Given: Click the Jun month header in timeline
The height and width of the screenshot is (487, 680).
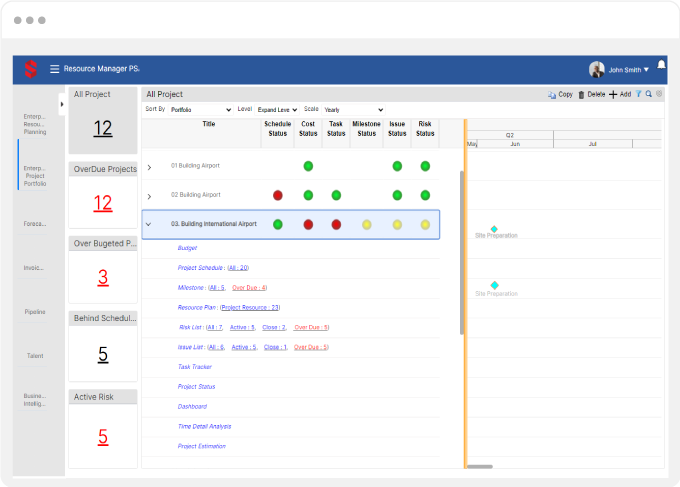Looking at the screenshot, I should pos(515,144).
